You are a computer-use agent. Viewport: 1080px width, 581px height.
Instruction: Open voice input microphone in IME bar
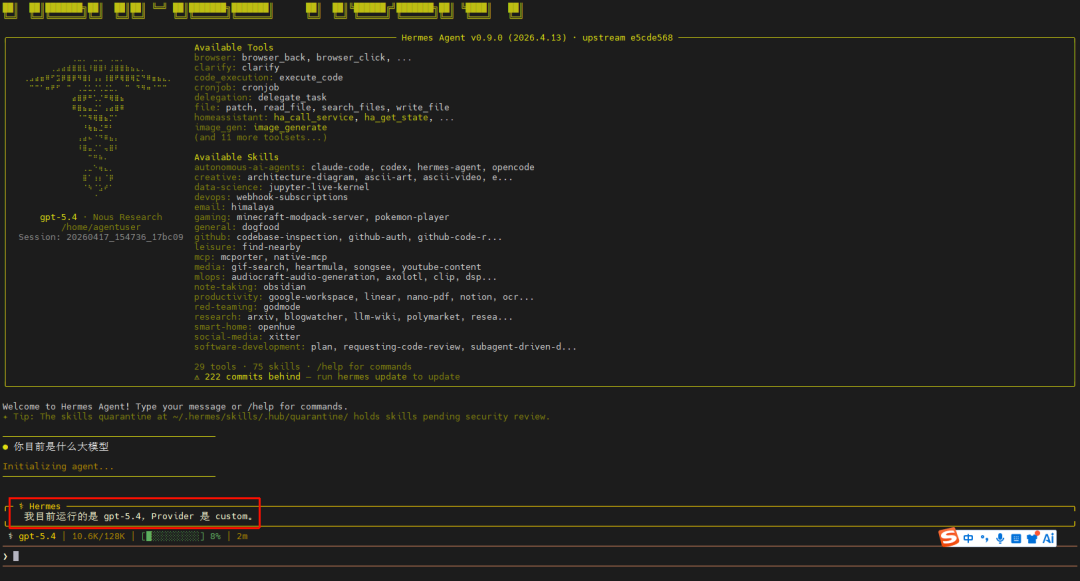pyautogui.click(x=1000, y=538)
